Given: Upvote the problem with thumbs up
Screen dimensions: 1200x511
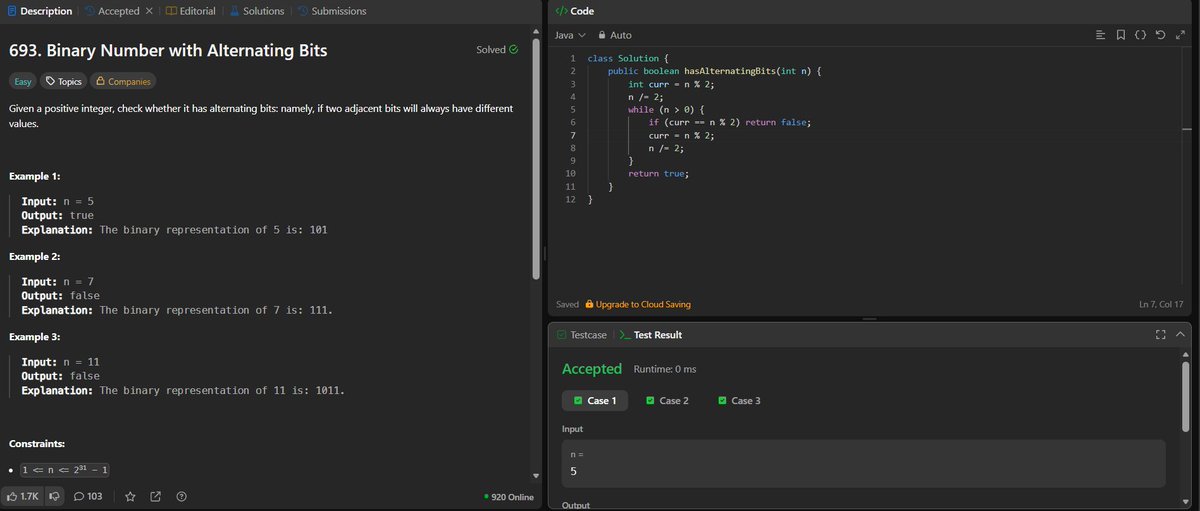Looking at the screenshot, I should tap(22, 496).
